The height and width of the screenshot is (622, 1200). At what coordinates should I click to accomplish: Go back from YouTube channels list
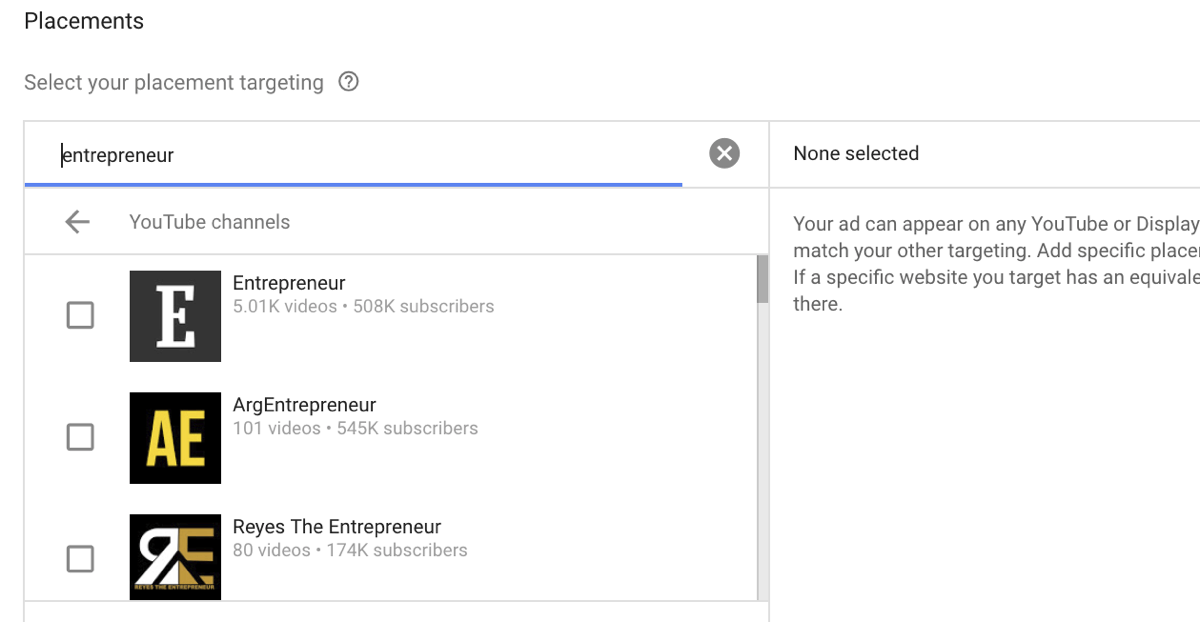click(77, 222)
